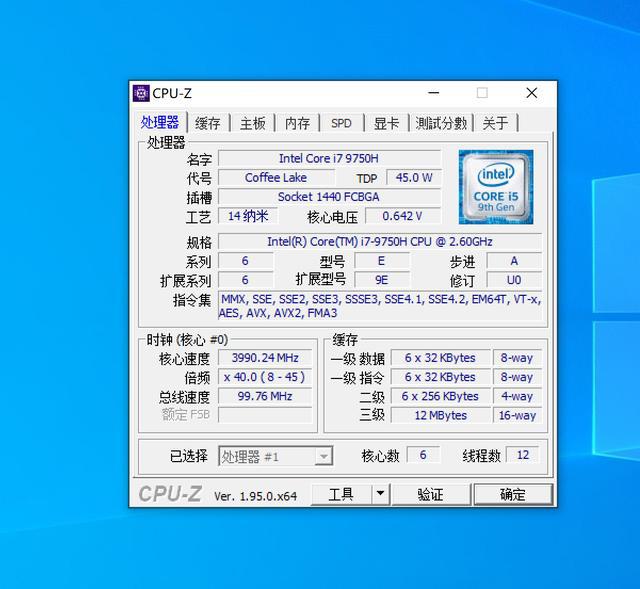The image size is (640, 589).
Task: Click the 验证 button
Action: point(431,494)
